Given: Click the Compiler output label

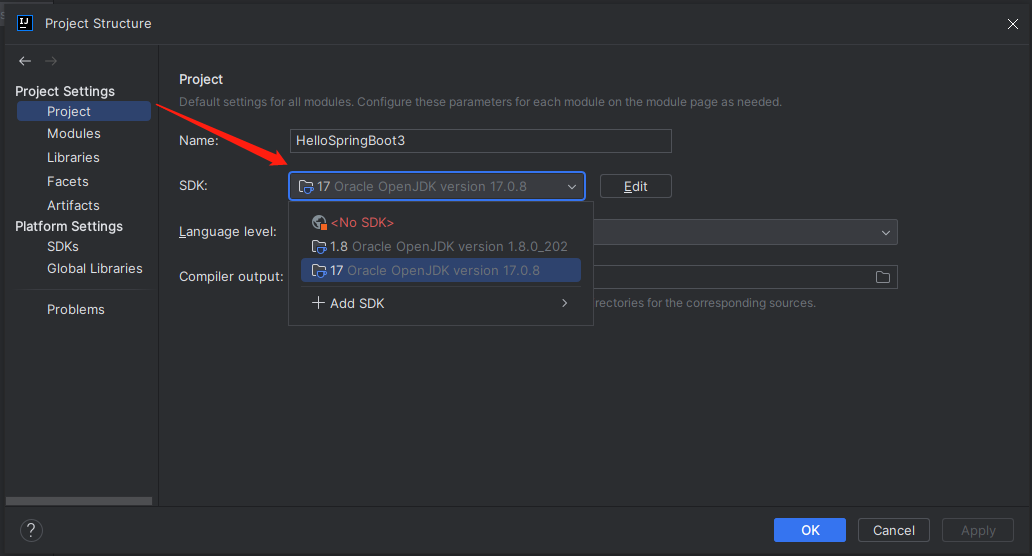Looking at the screenshot, I should [x=231, y=276].
